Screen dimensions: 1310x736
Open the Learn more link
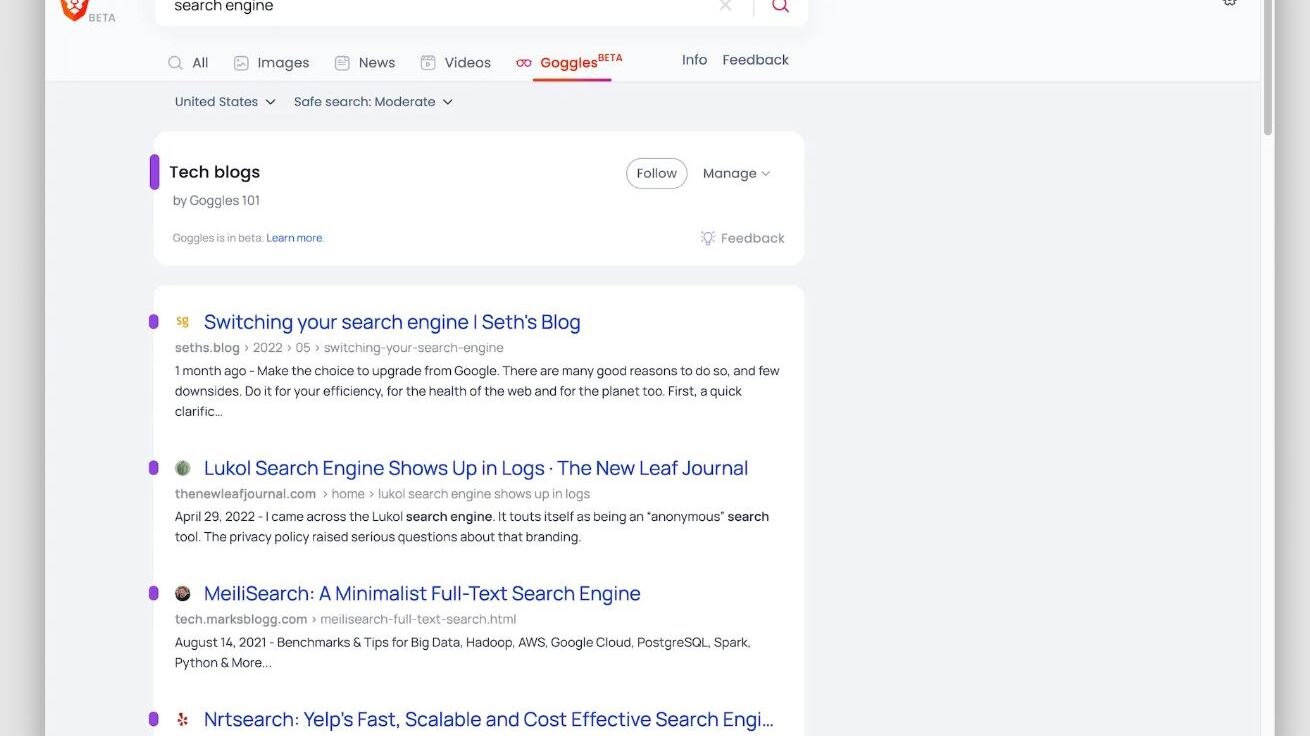click(x=294, y=238)
